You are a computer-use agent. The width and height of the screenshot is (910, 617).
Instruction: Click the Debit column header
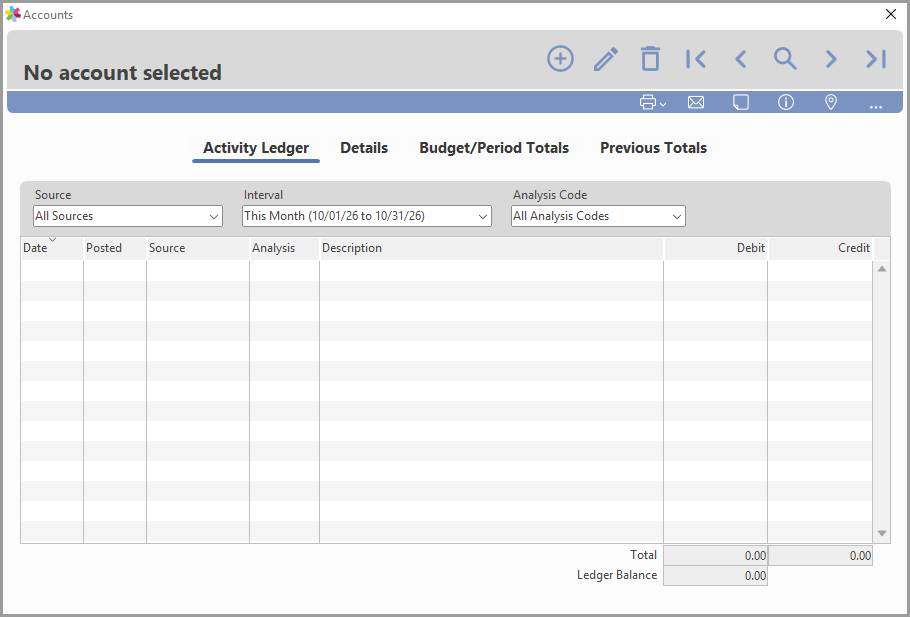[716, 248]
